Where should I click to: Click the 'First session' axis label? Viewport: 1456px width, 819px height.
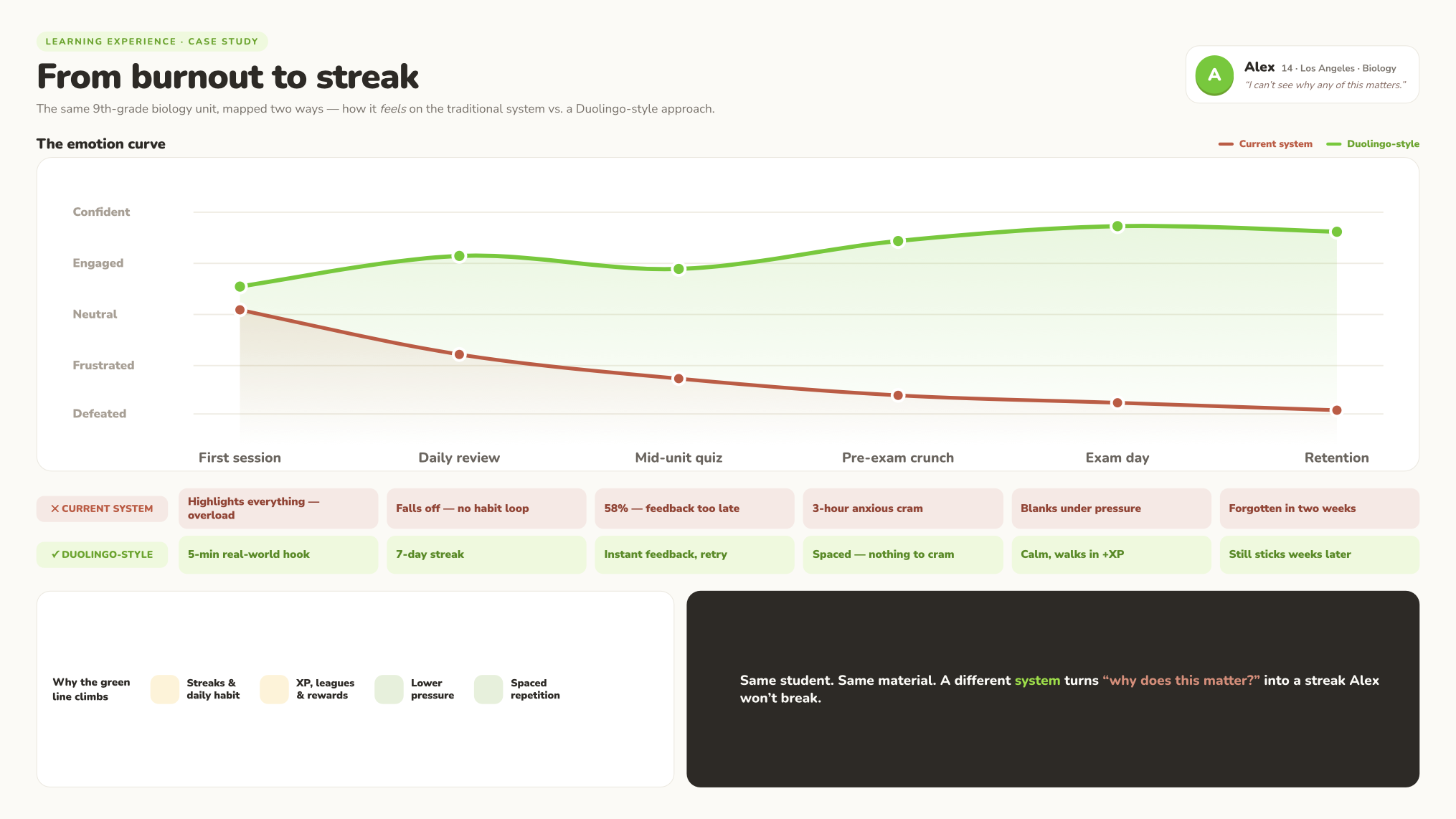pyautogui.click(x=240, y=458)
